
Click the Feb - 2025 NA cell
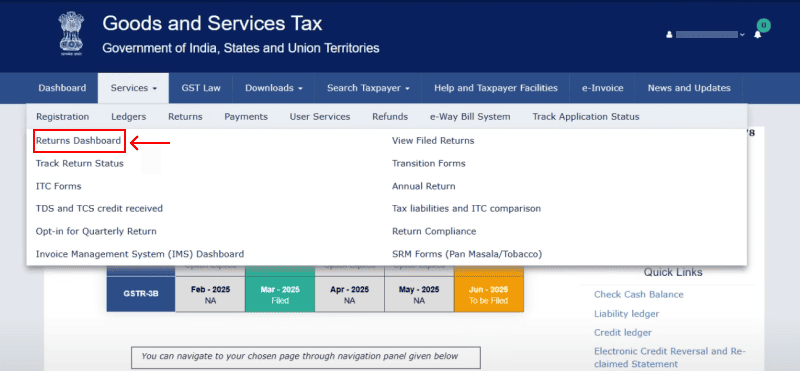[210, 294]
